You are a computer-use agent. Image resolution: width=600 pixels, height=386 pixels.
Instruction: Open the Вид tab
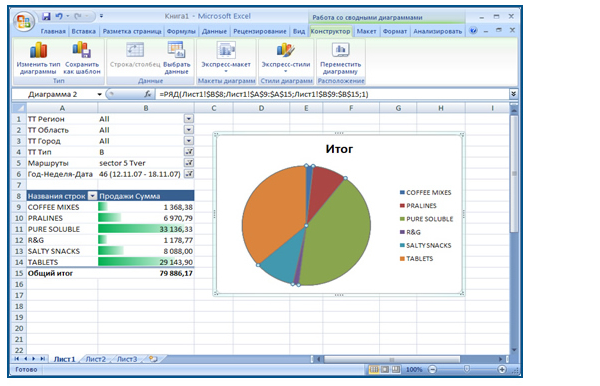click(x=299, y=31)
